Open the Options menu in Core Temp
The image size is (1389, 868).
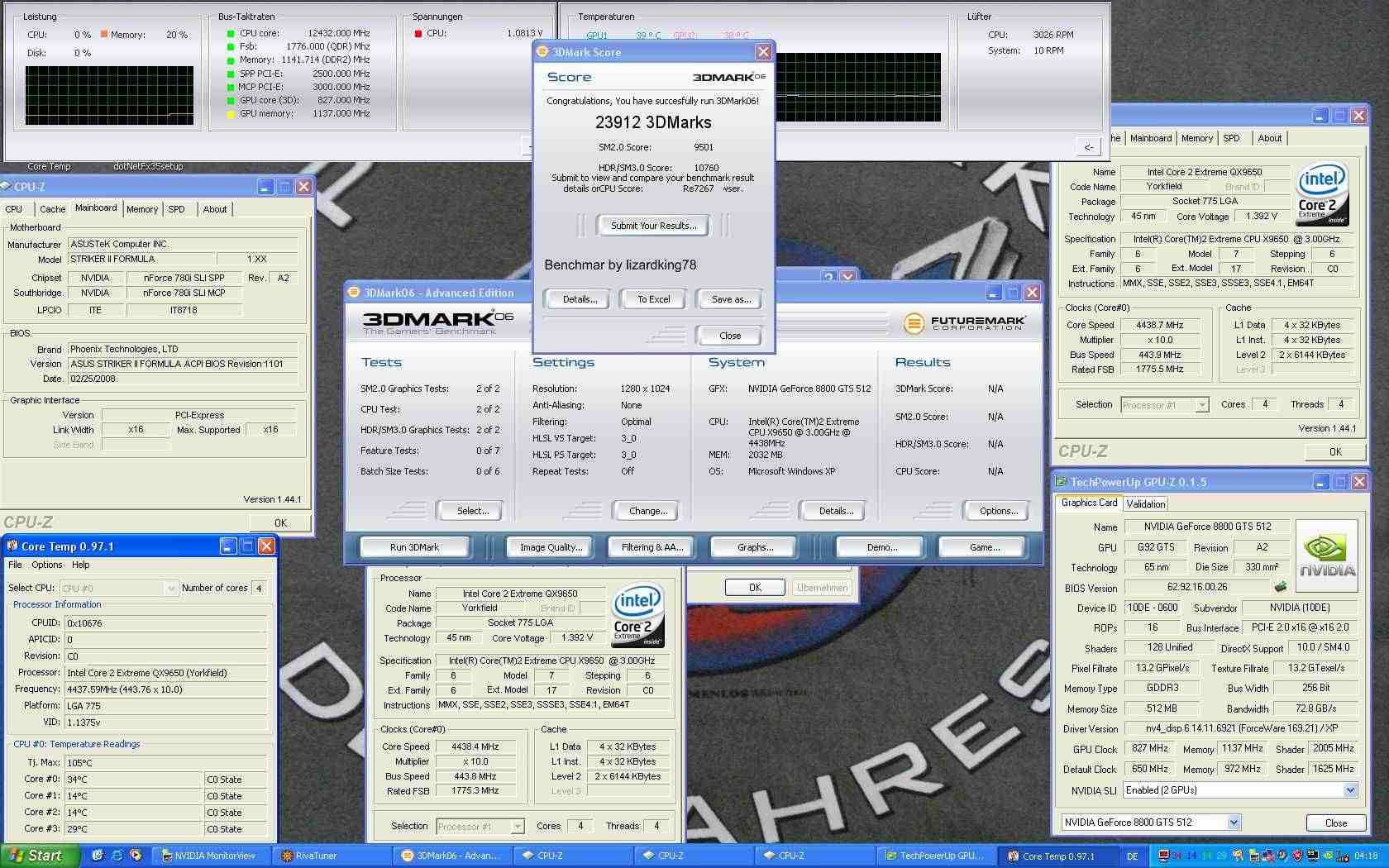coord(46,565)
